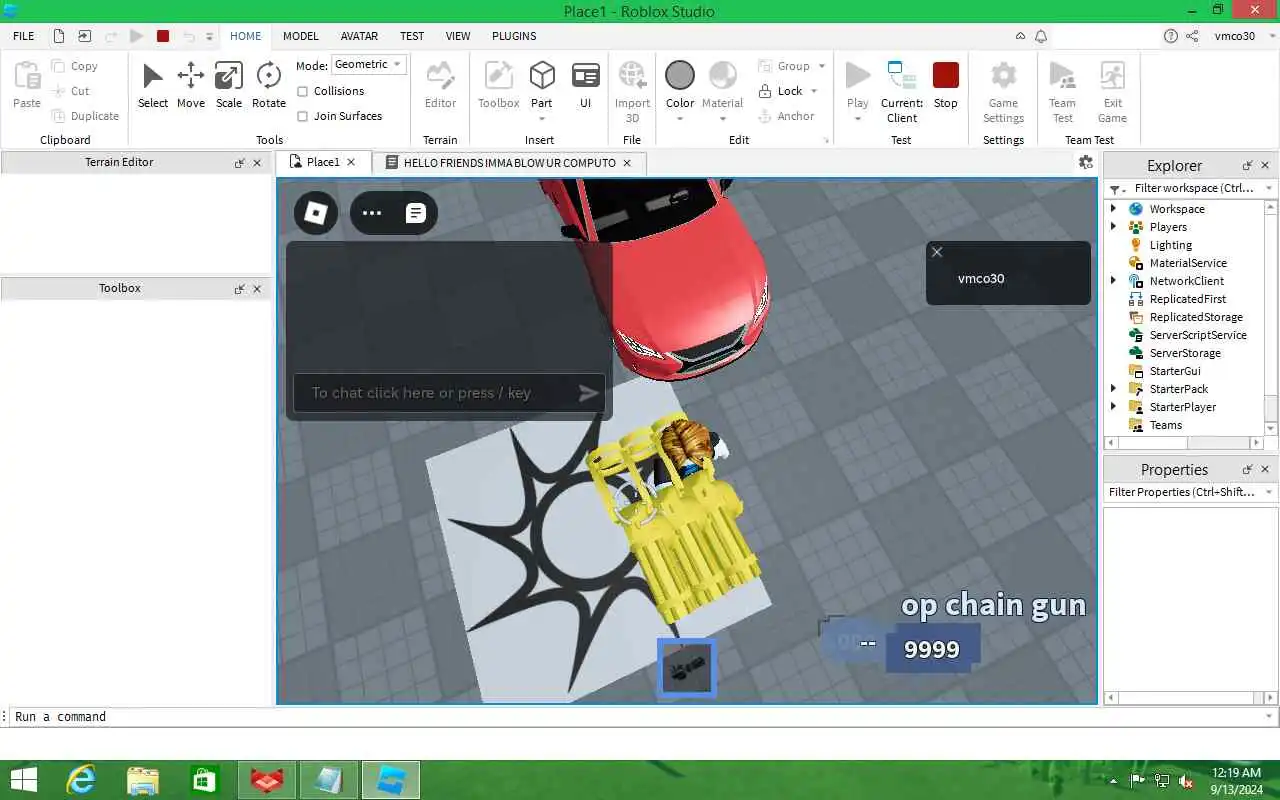Click the share icon near username
The width and height of the screenshot is (1280, 800).
pos(1192,36)
